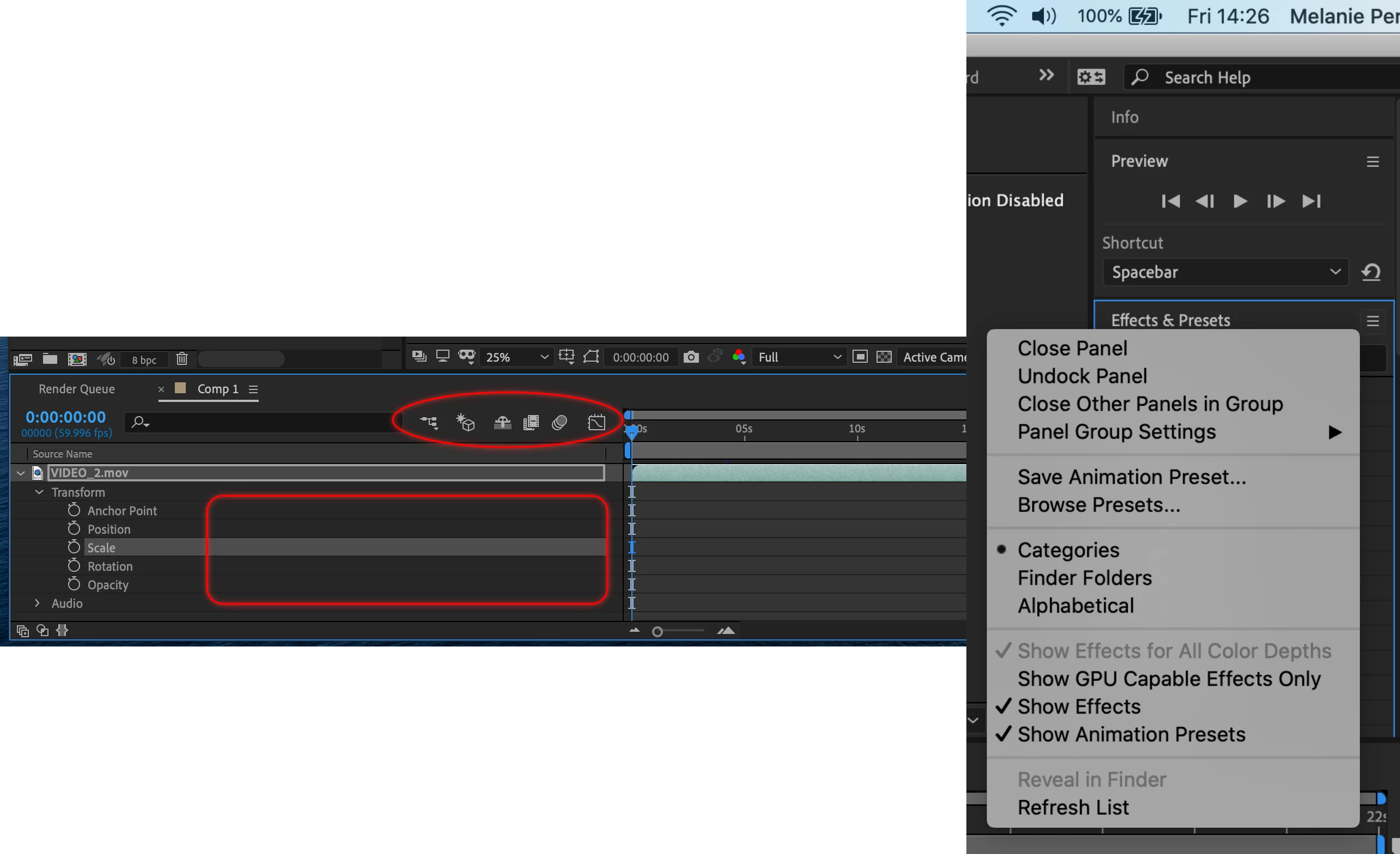Click the timeline zoom slider handle
The width and height of the screenshot is (1400, 854).
point(658,631)
